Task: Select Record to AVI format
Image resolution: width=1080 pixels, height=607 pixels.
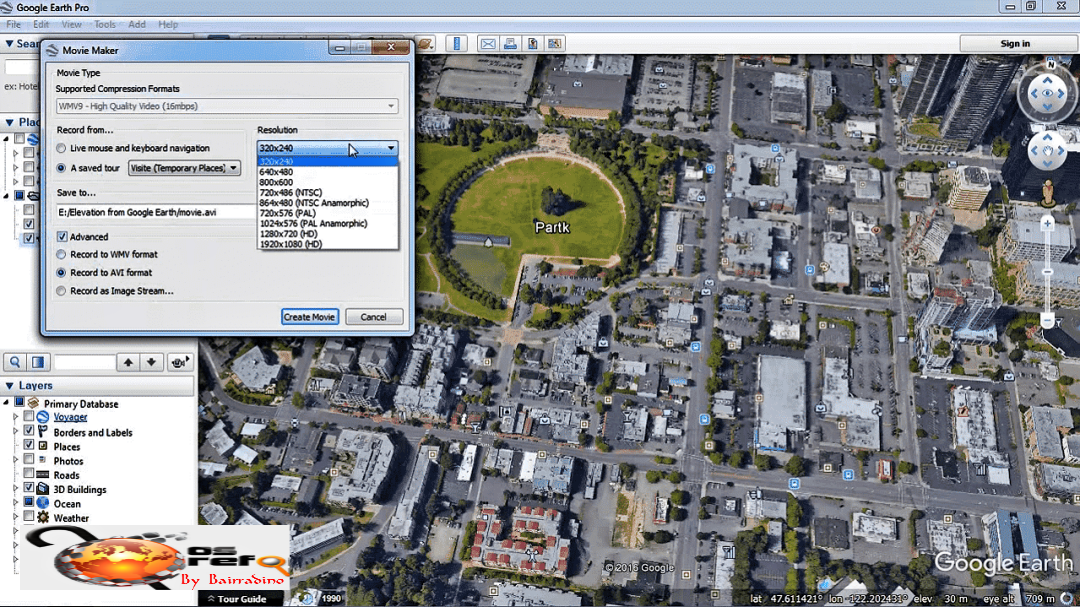Action: coord(61,273)
